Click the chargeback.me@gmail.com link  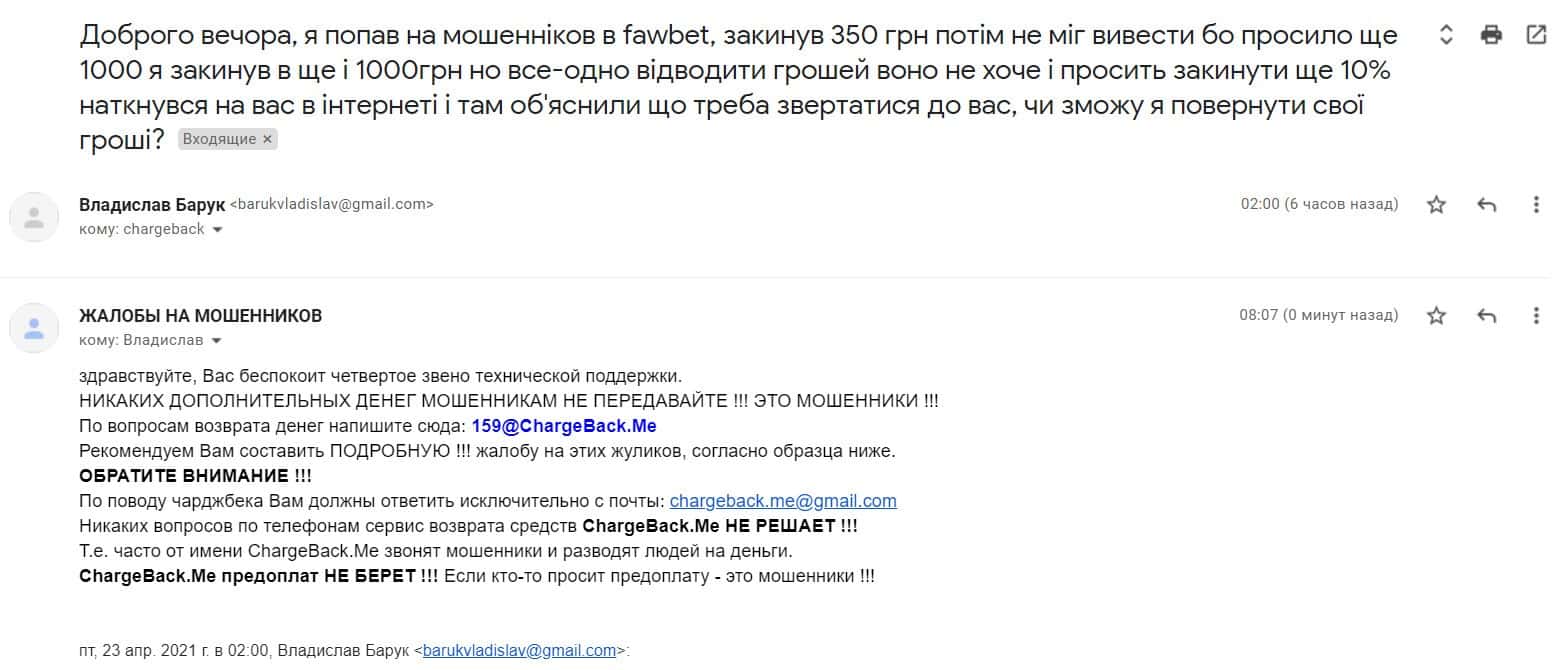coord(783,501)
